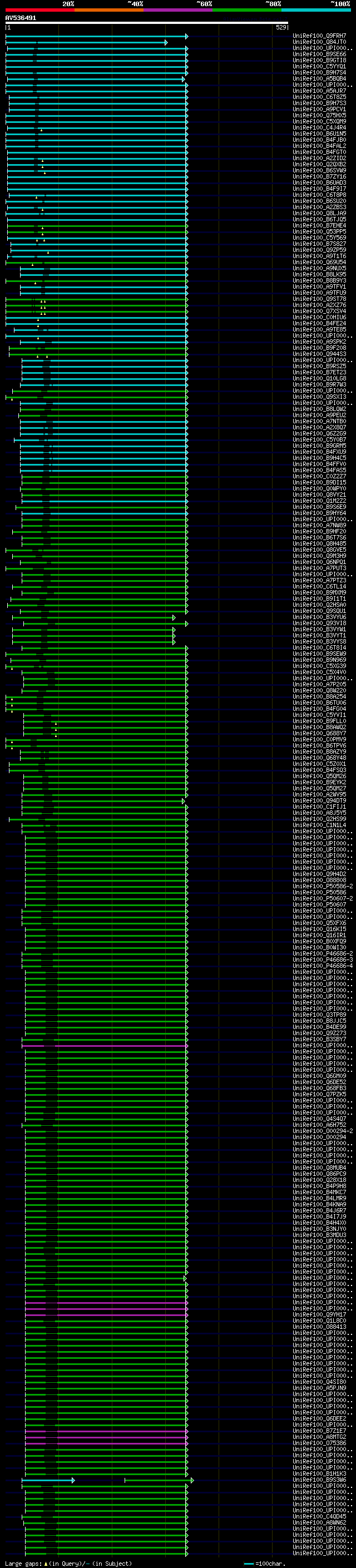Select the UniRef100_B6U1N5 entry

coord(319,134)
